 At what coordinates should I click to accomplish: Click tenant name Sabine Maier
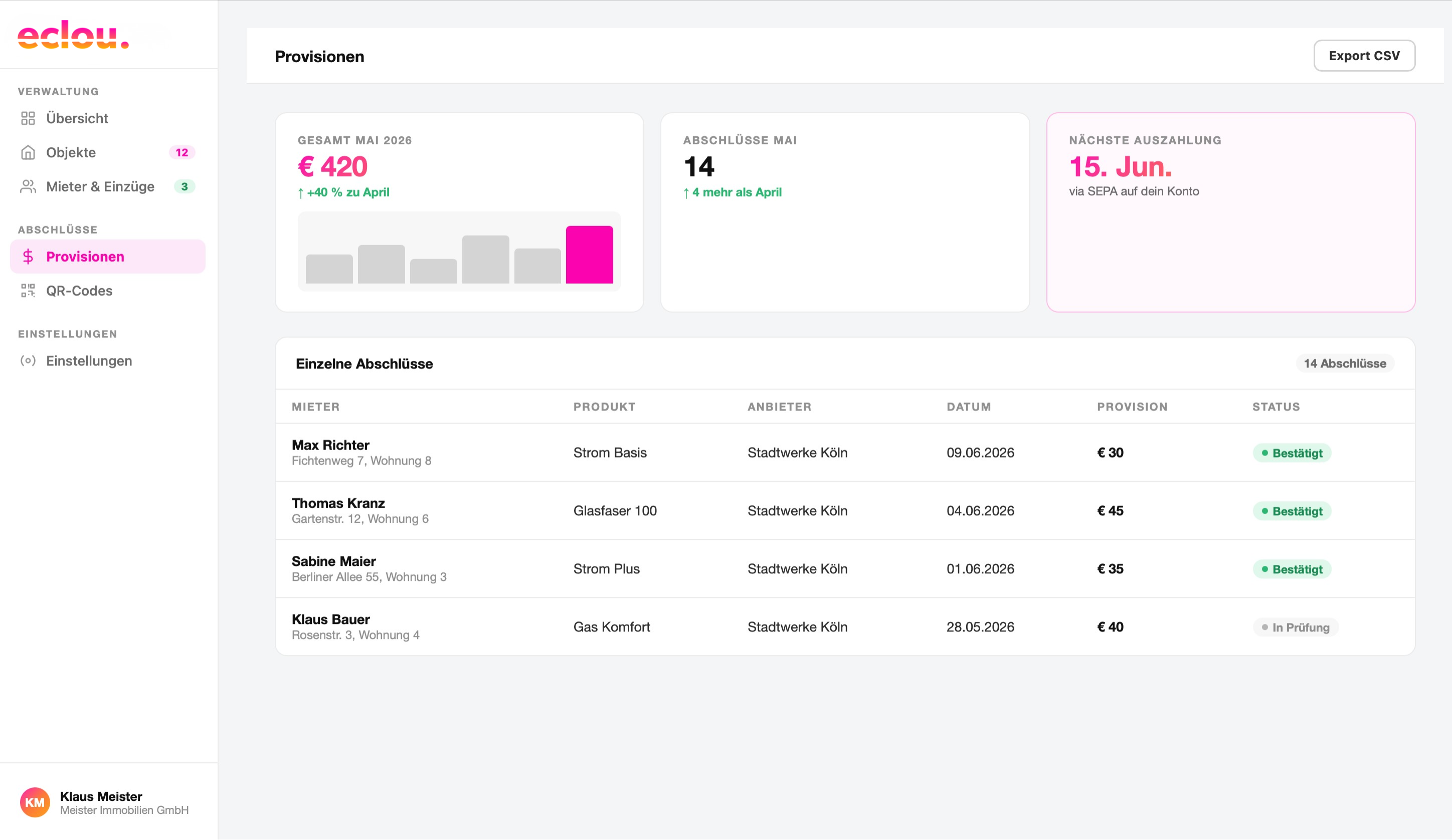click(333, 561)
